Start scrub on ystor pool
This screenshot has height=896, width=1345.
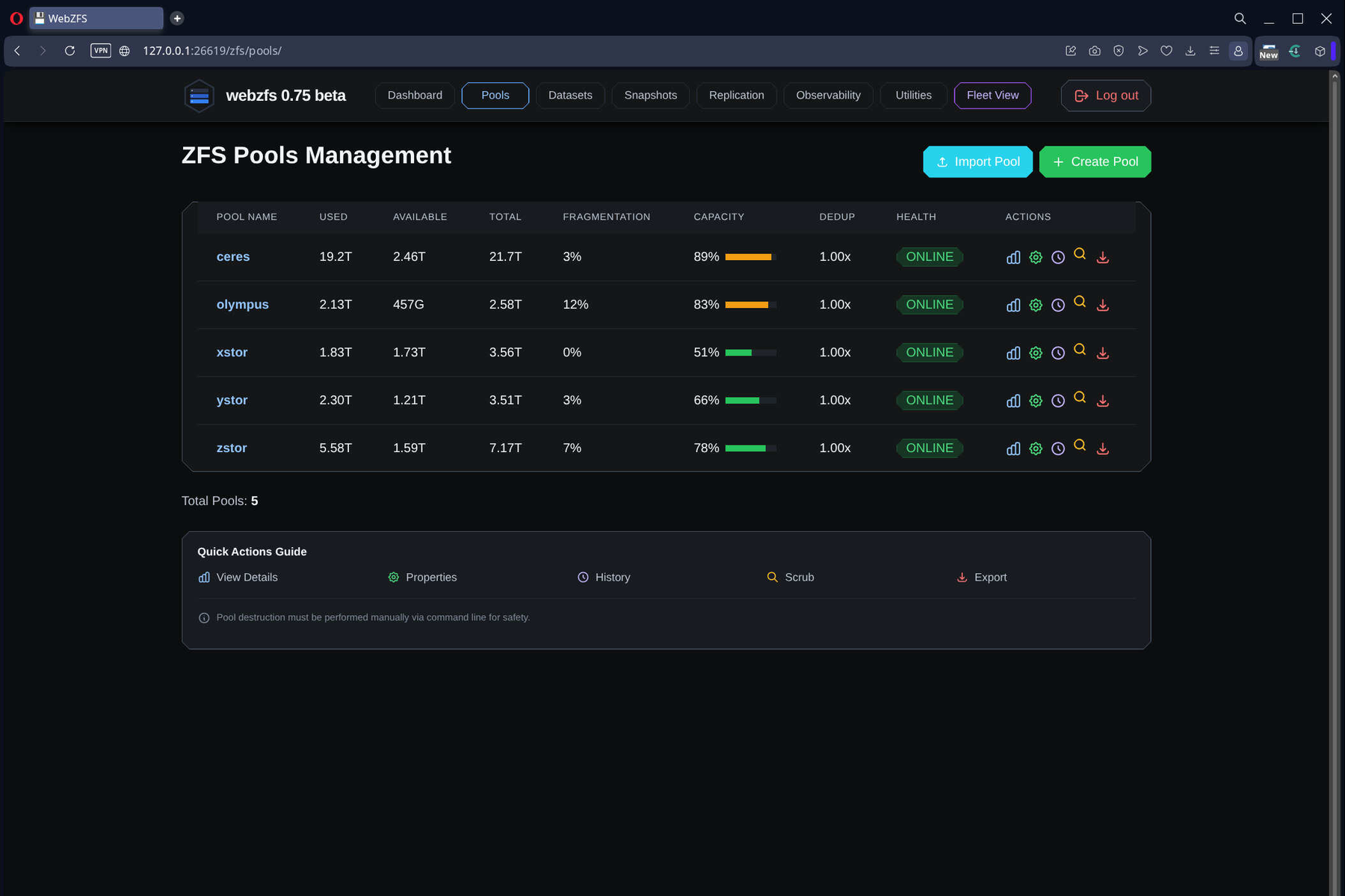1080,398
